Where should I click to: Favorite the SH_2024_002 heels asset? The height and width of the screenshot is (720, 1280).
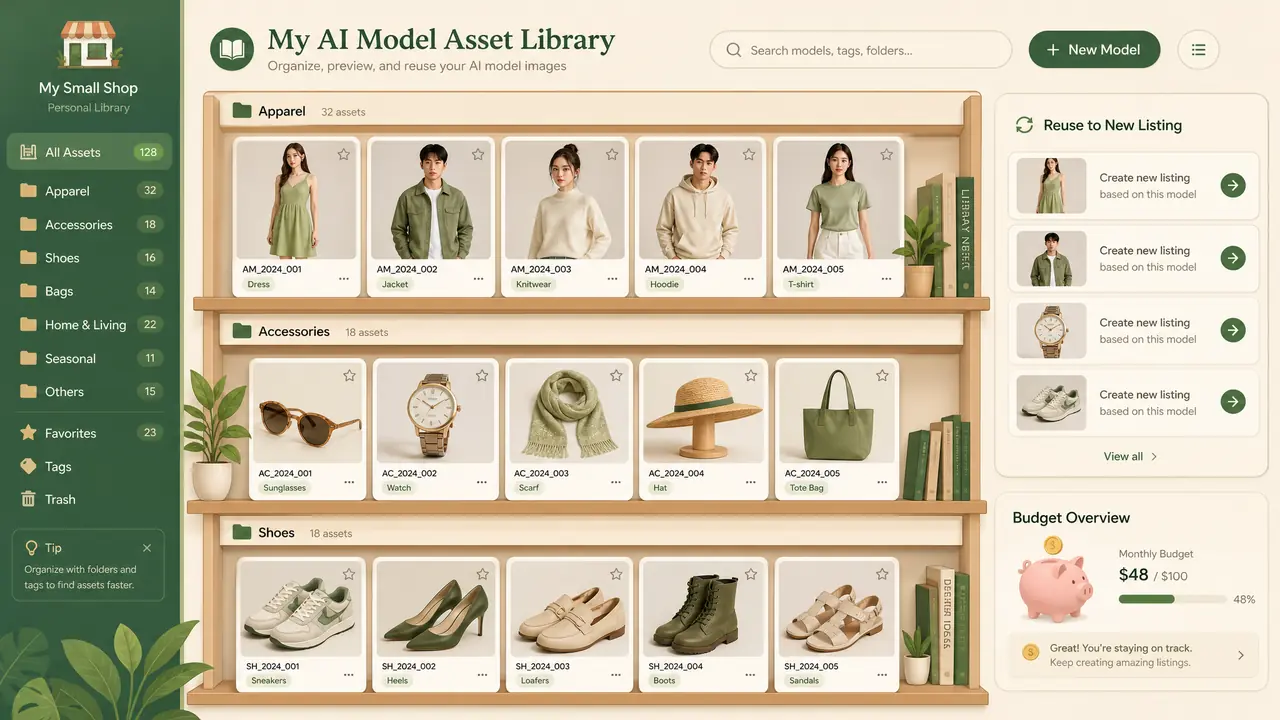click(x=483, y=574)
